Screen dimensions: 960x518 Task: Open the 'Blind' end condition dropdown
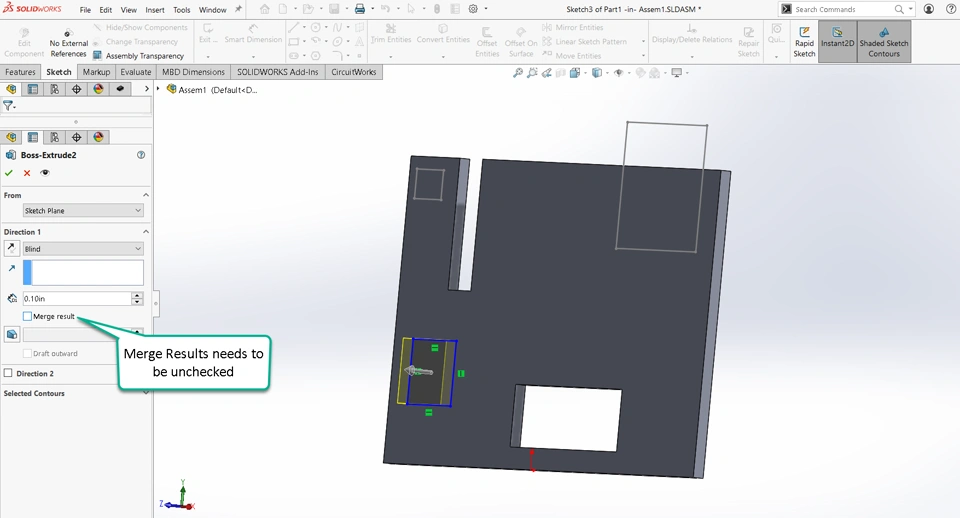pos(83,249)
